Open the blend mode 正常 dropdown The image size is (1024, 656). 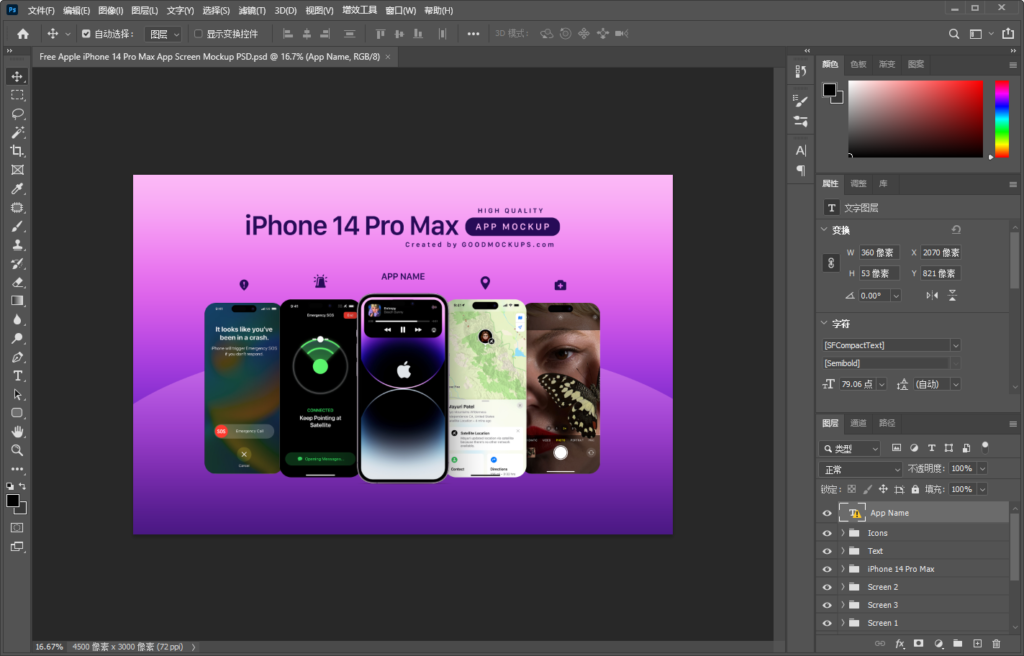click(861, 469)
